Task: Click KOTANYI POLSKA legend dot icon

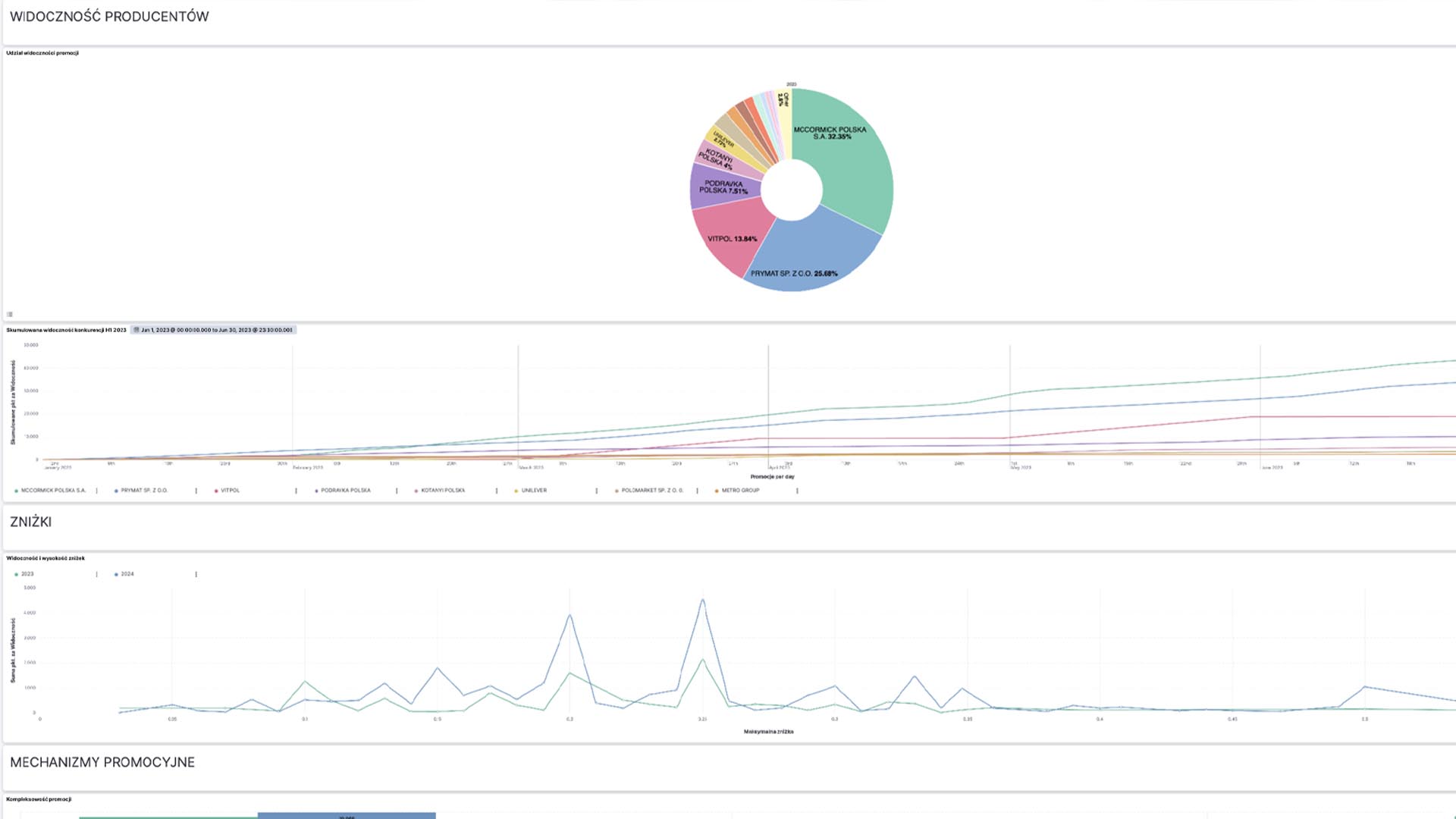Action: pyautogui.click(x=416, y=491)
